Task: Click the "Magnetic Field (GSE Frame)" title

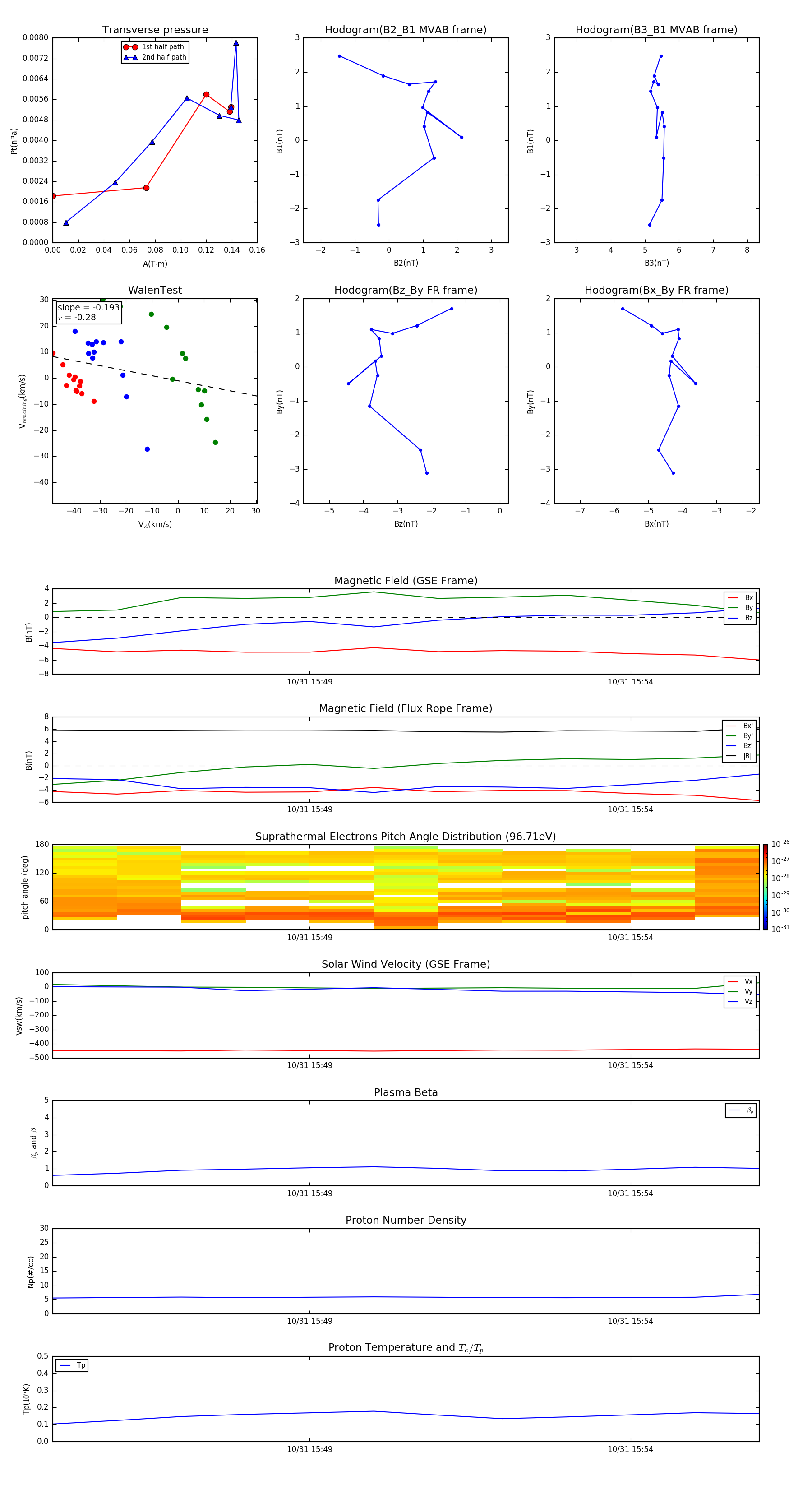Action: point(406,581)
